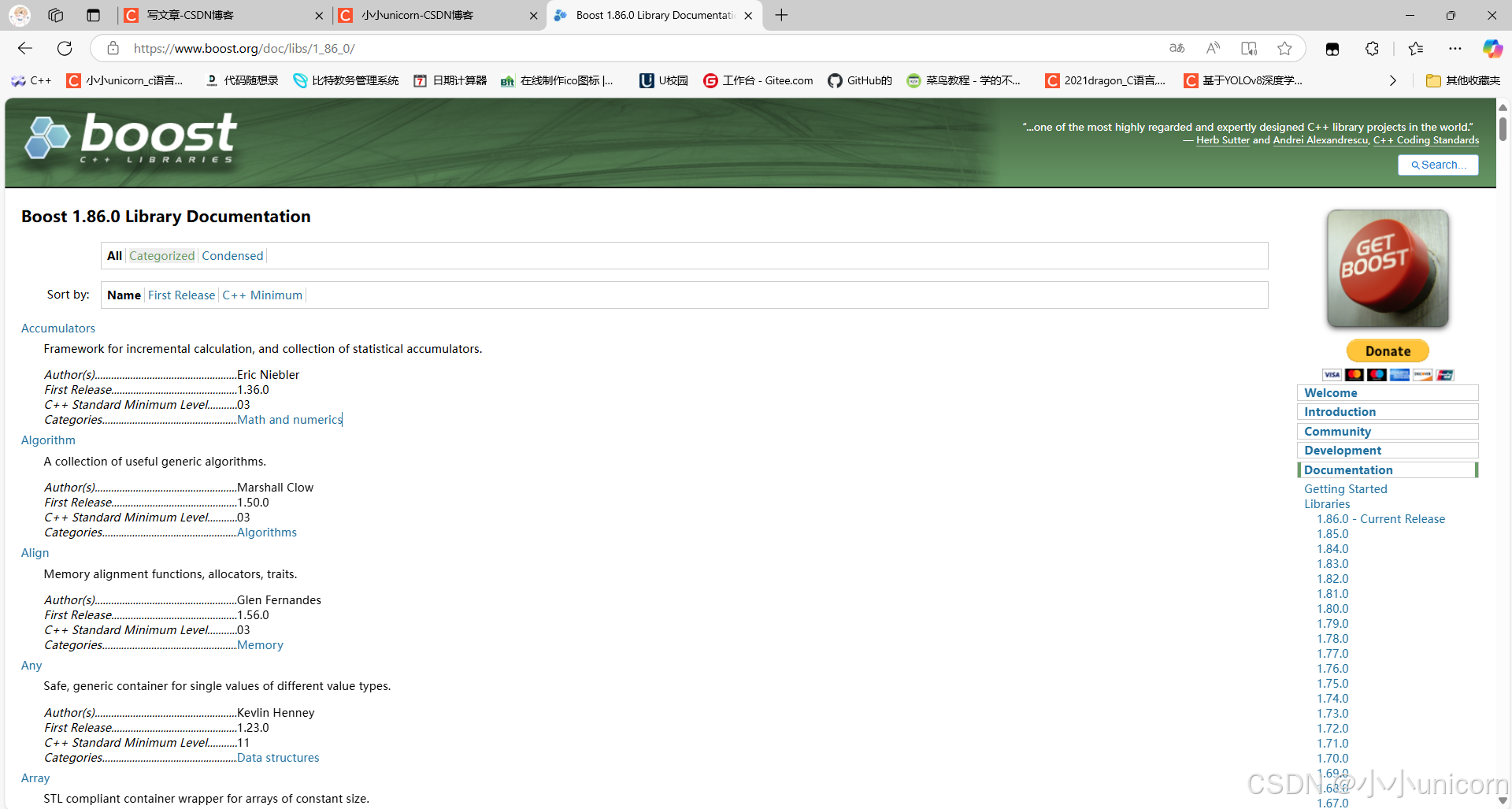Open the Algorithm library link
Viewport: 1512px width, 809px height.
pyautogui.click(x=48, y=440)
